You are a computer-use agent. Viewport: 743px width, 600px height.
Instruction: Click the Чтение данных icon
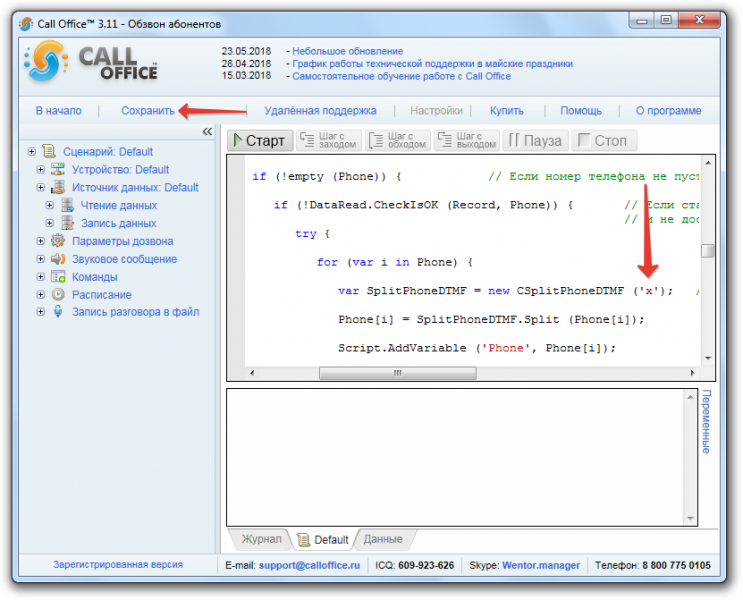[x=67, y=205]
